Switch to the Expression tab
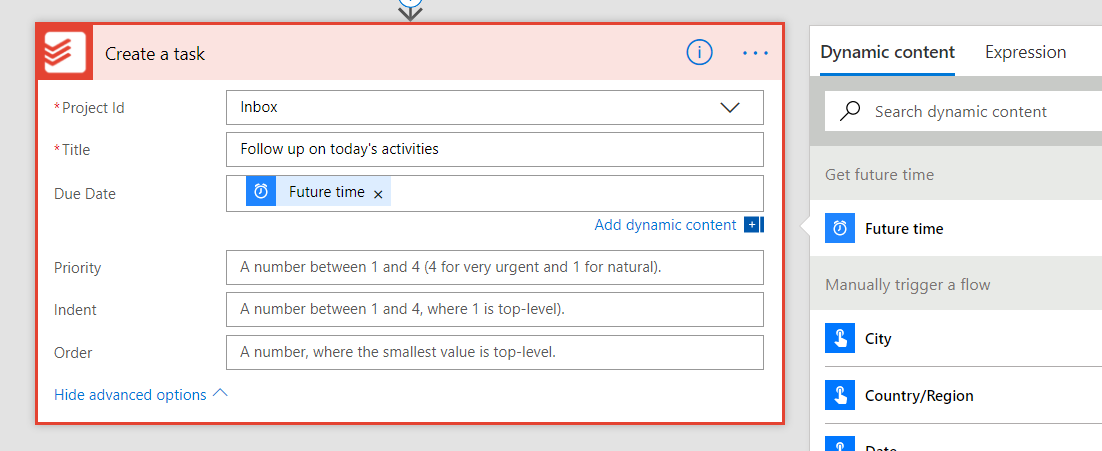The image size is (1102, 451). 1025,52
